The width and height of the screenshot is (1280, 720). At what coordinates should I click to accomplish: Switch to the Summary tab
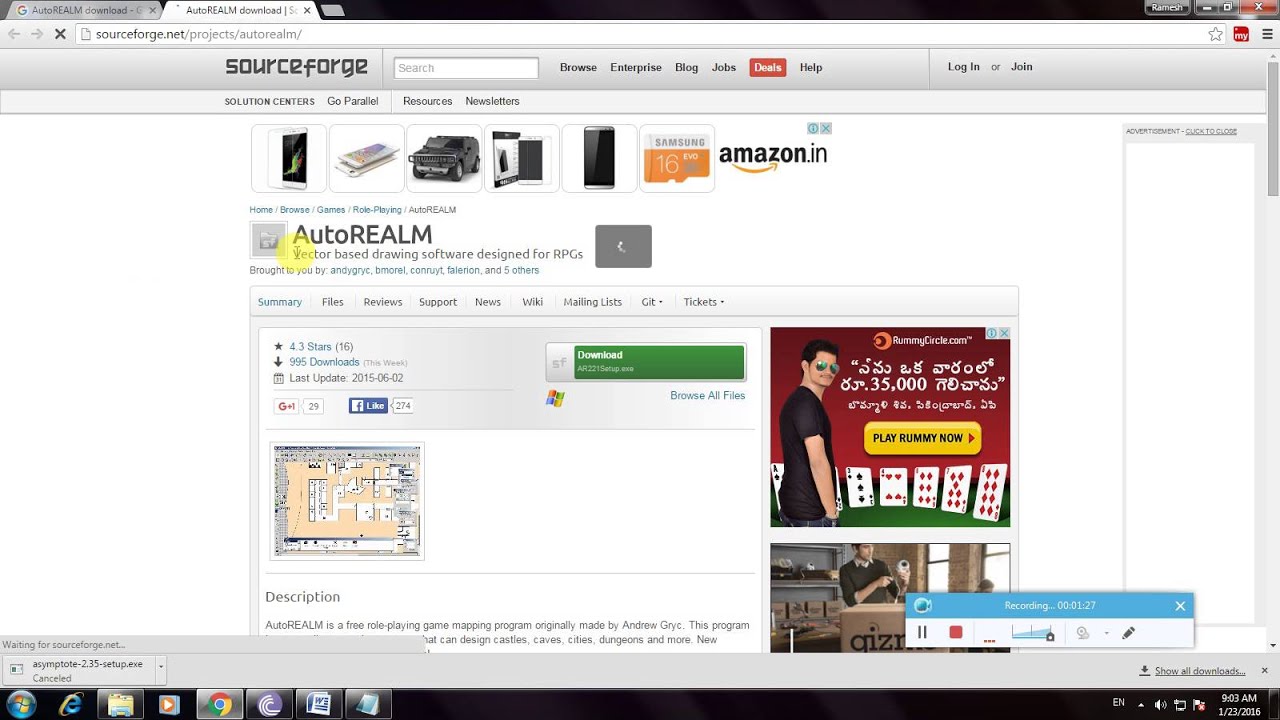click(280, 302)
